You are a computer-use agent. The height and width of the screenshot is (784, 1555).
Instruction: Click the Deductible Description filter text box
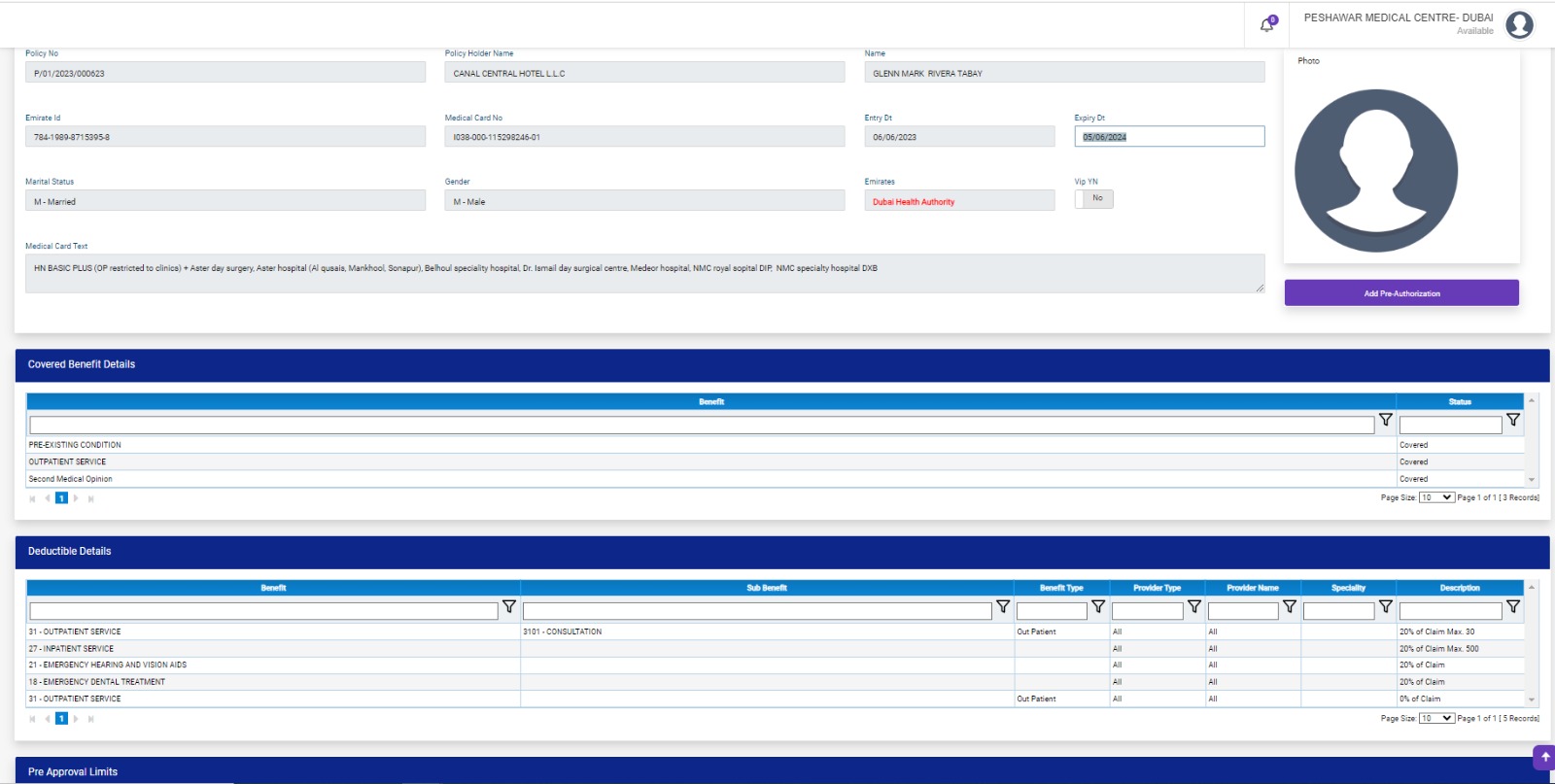pyautogui.click(x=1450, y=611)
